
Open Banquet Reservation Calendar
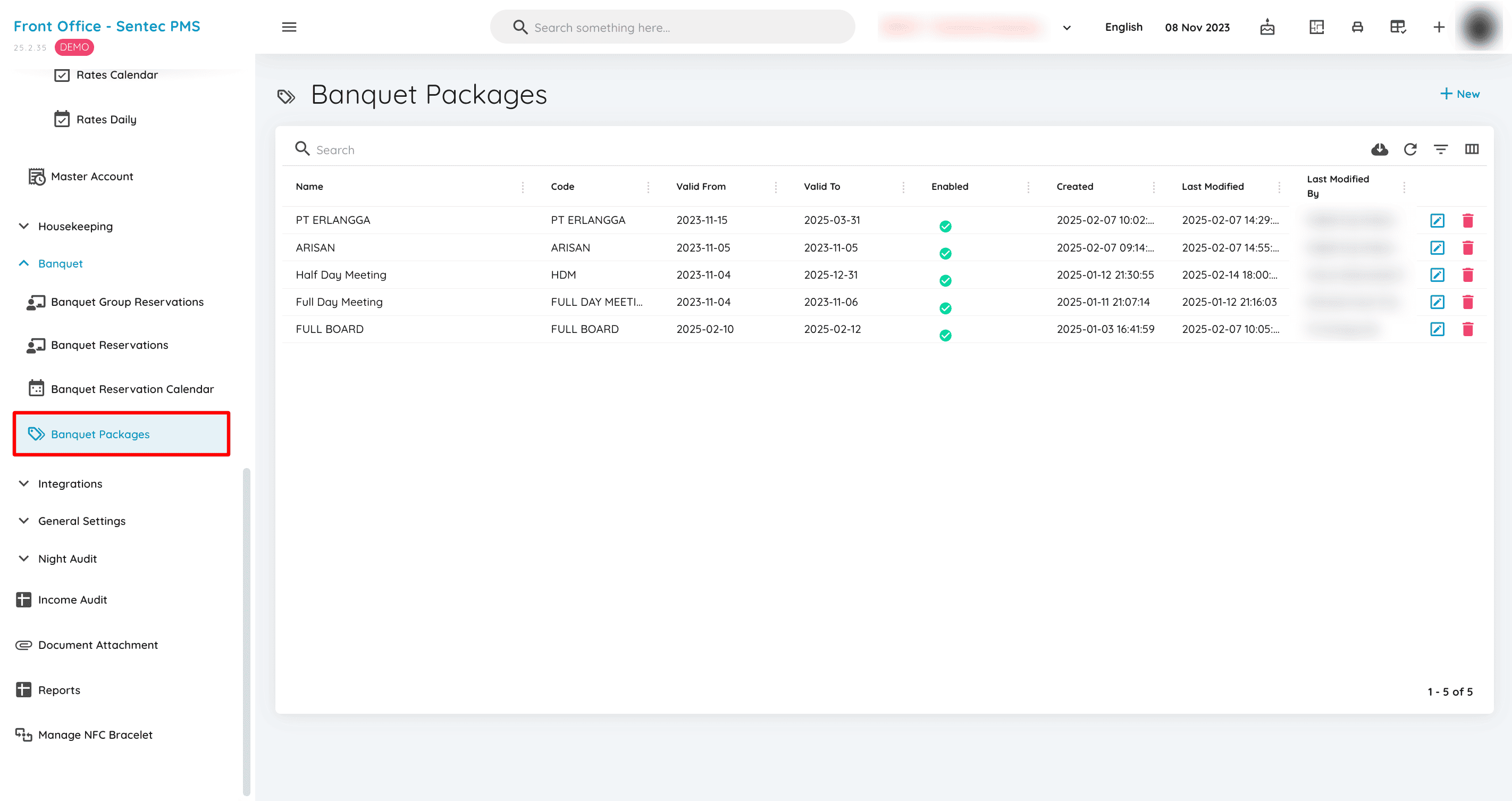coord(120,389)
